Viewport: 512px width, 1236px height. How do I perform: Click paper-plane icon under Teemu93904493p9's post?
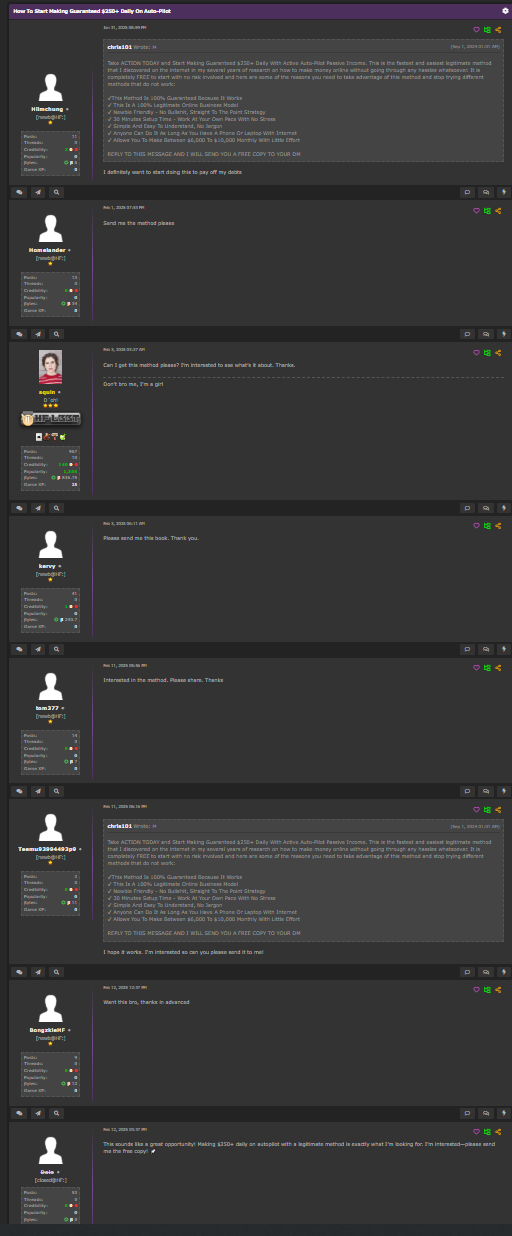pos(38,971)
